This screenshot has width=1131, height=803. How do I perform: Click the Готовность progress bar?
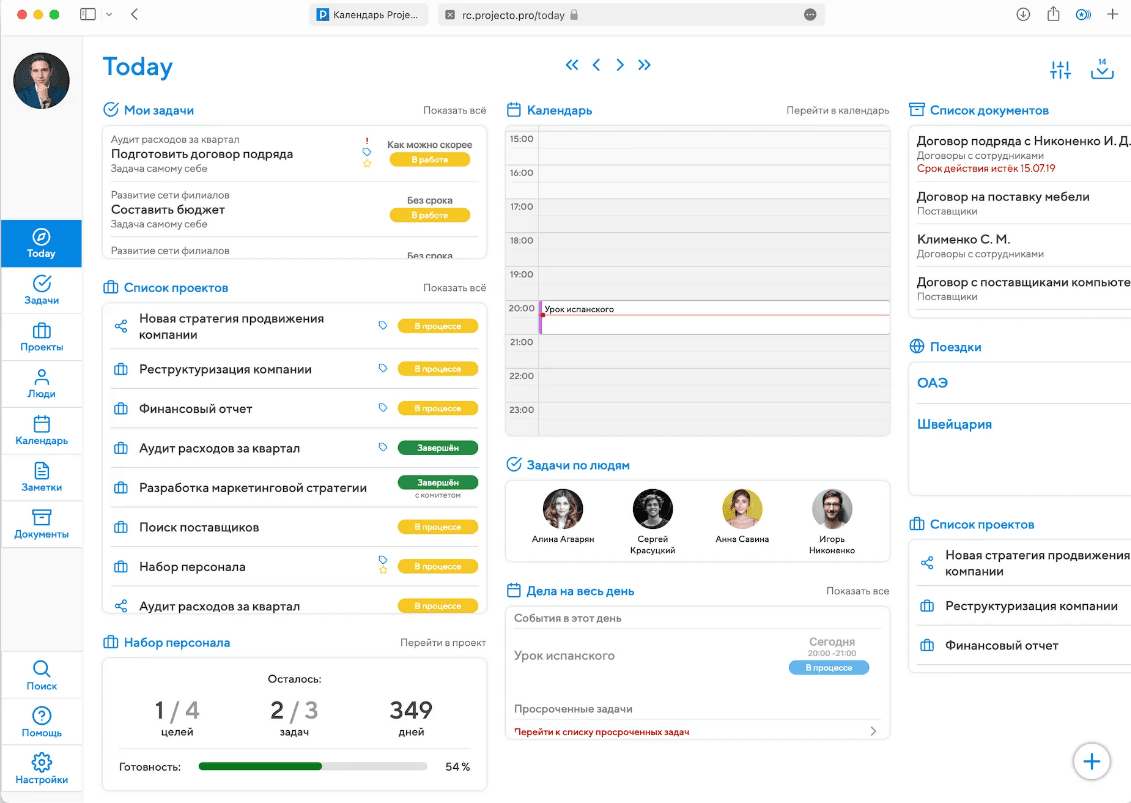pos(313,766)
